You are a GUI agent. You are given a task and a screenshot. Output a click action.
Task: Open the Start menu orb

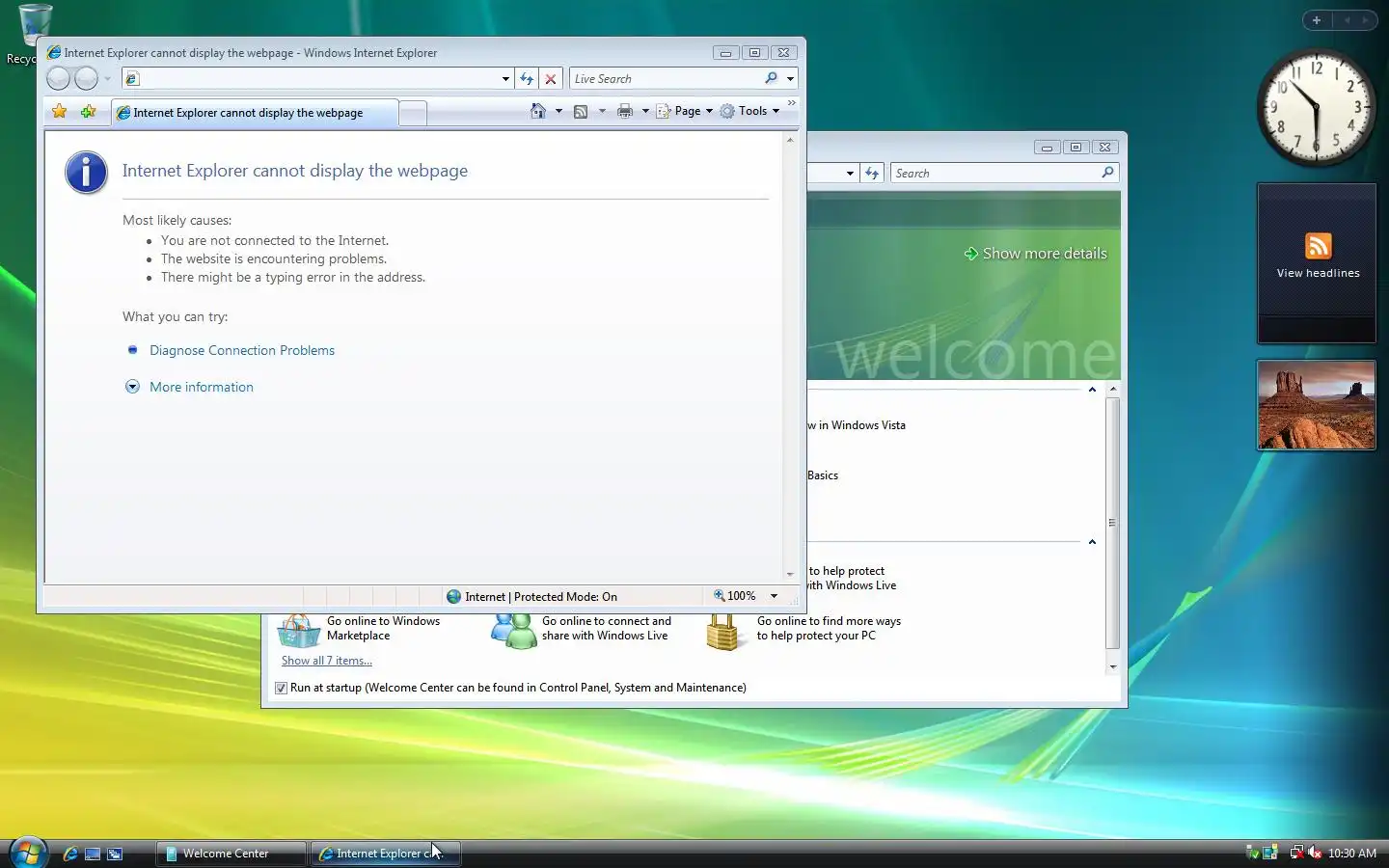pyautogui.click(x=27, y=853)
